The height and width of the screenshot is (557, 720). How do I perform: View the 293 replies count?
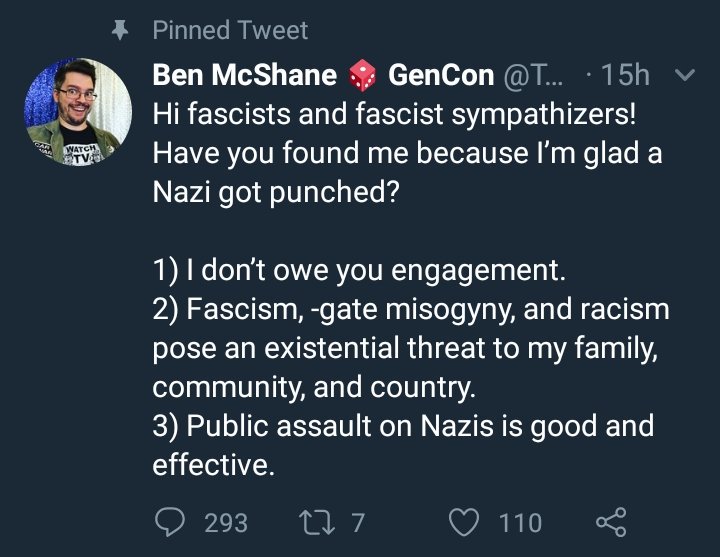click(226, 522)
